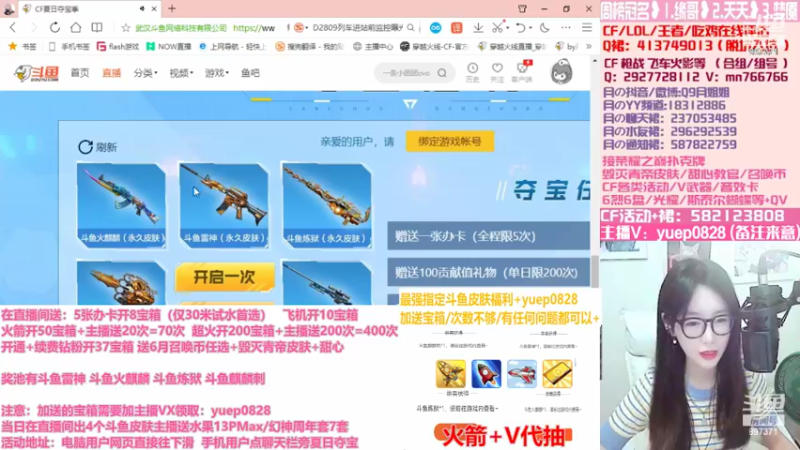
Task: Select the 斗鱼炼狱 skin card
Action: pos(327,206)
